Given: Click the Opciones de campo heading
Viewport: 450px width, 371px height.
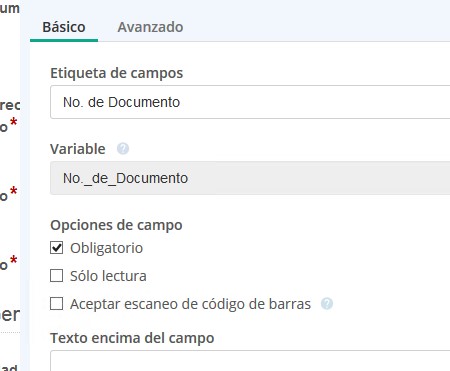Looking at the screenshot, I should [x=116, y=225].
